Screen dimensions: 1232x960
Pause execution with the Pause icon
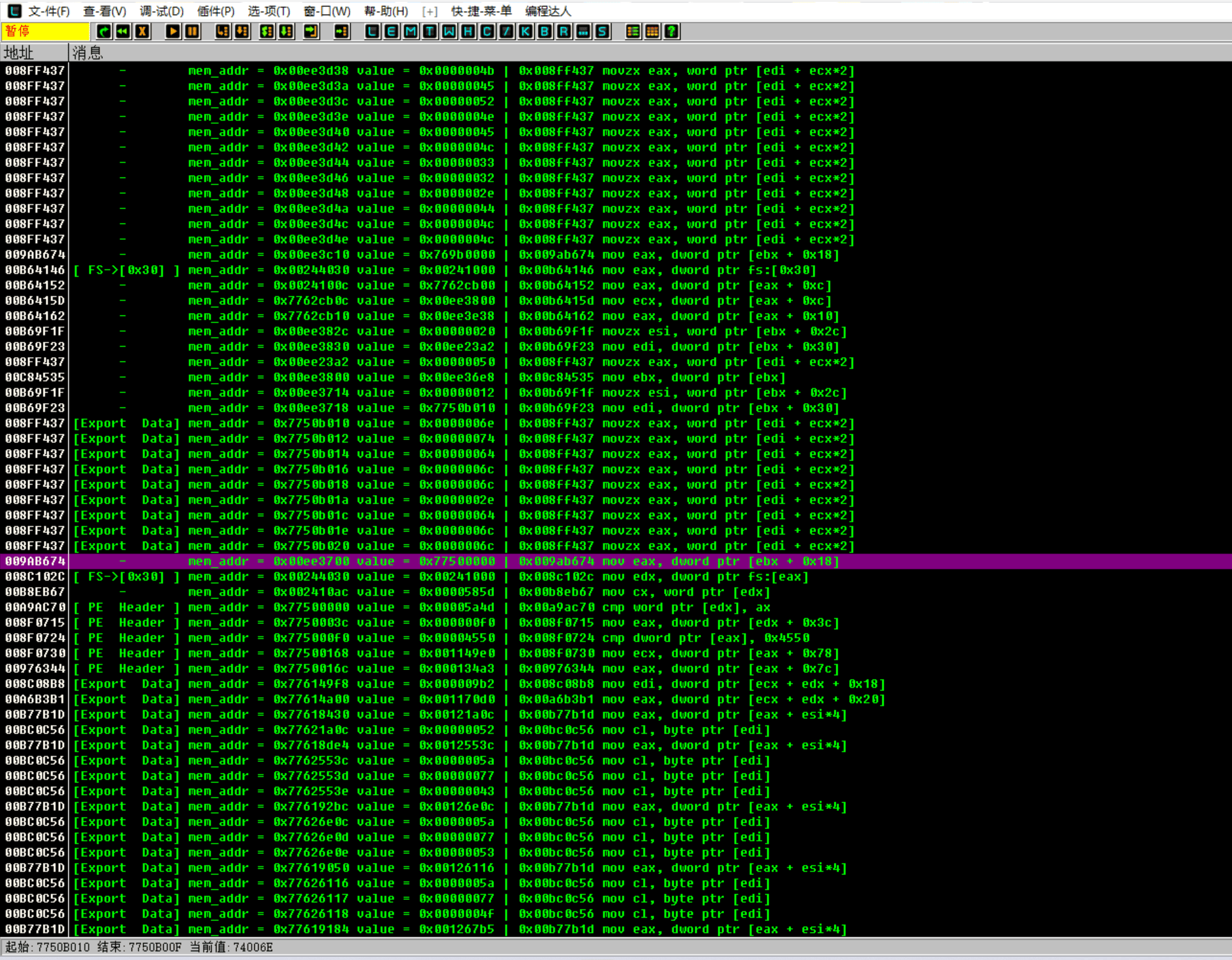192,31
